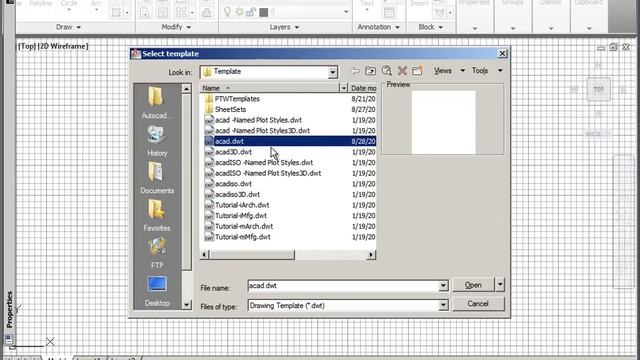Click the TOP face of the ViewCube

tap(598, 89)
